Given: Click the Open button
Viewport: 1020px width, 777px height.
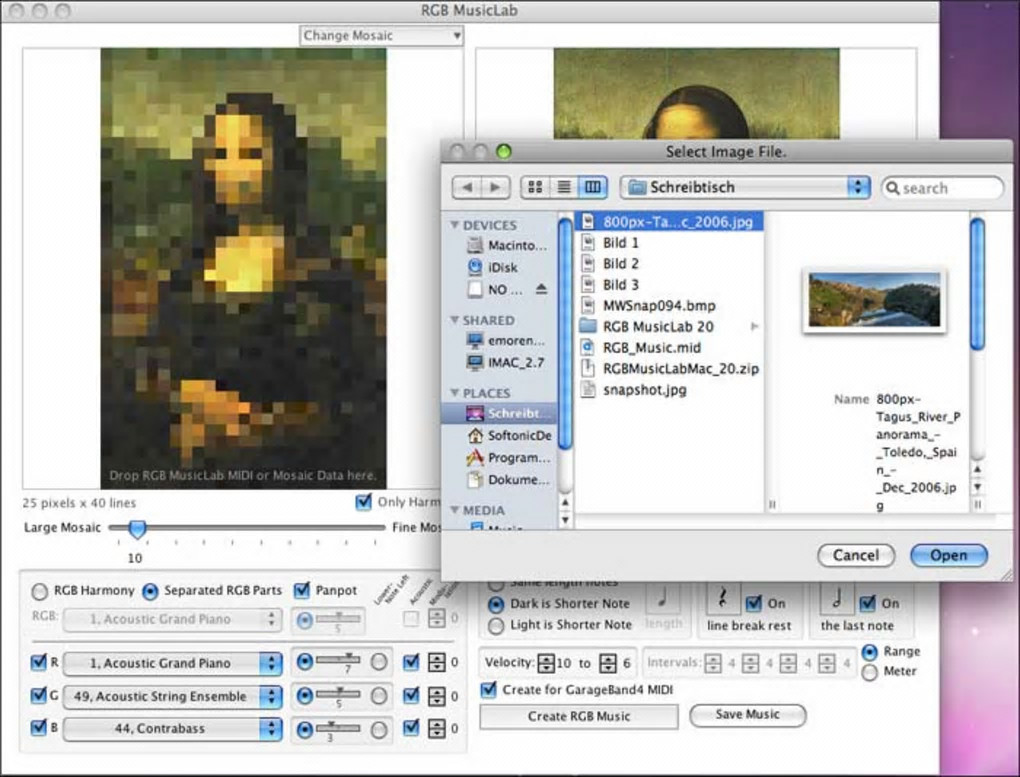Looking at the screenshot, I should click(x=949, y=555).
